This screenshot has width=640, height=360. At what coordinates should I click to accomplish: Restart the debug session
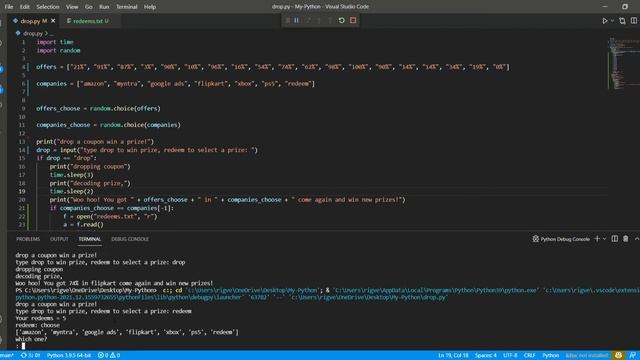click(x=342, y=20)
